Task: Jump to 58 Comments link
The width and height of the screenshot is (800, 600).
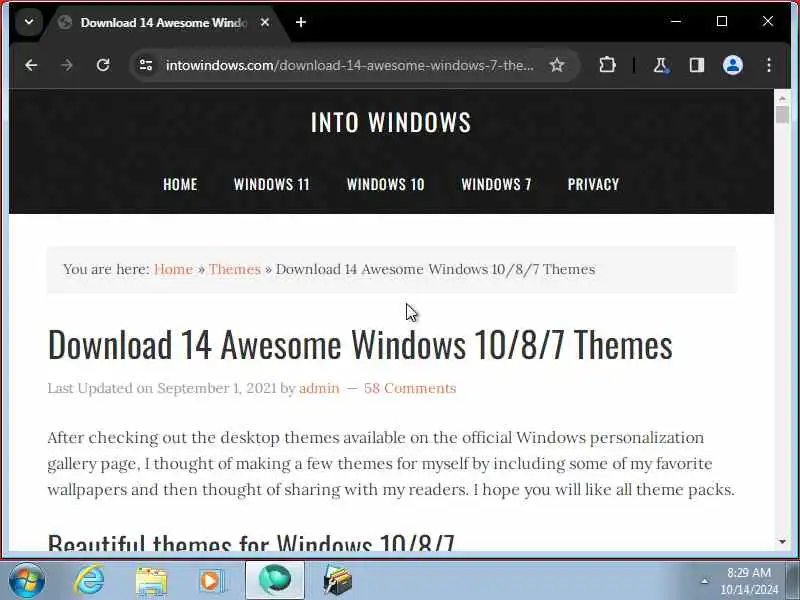Action: point(410,388)
